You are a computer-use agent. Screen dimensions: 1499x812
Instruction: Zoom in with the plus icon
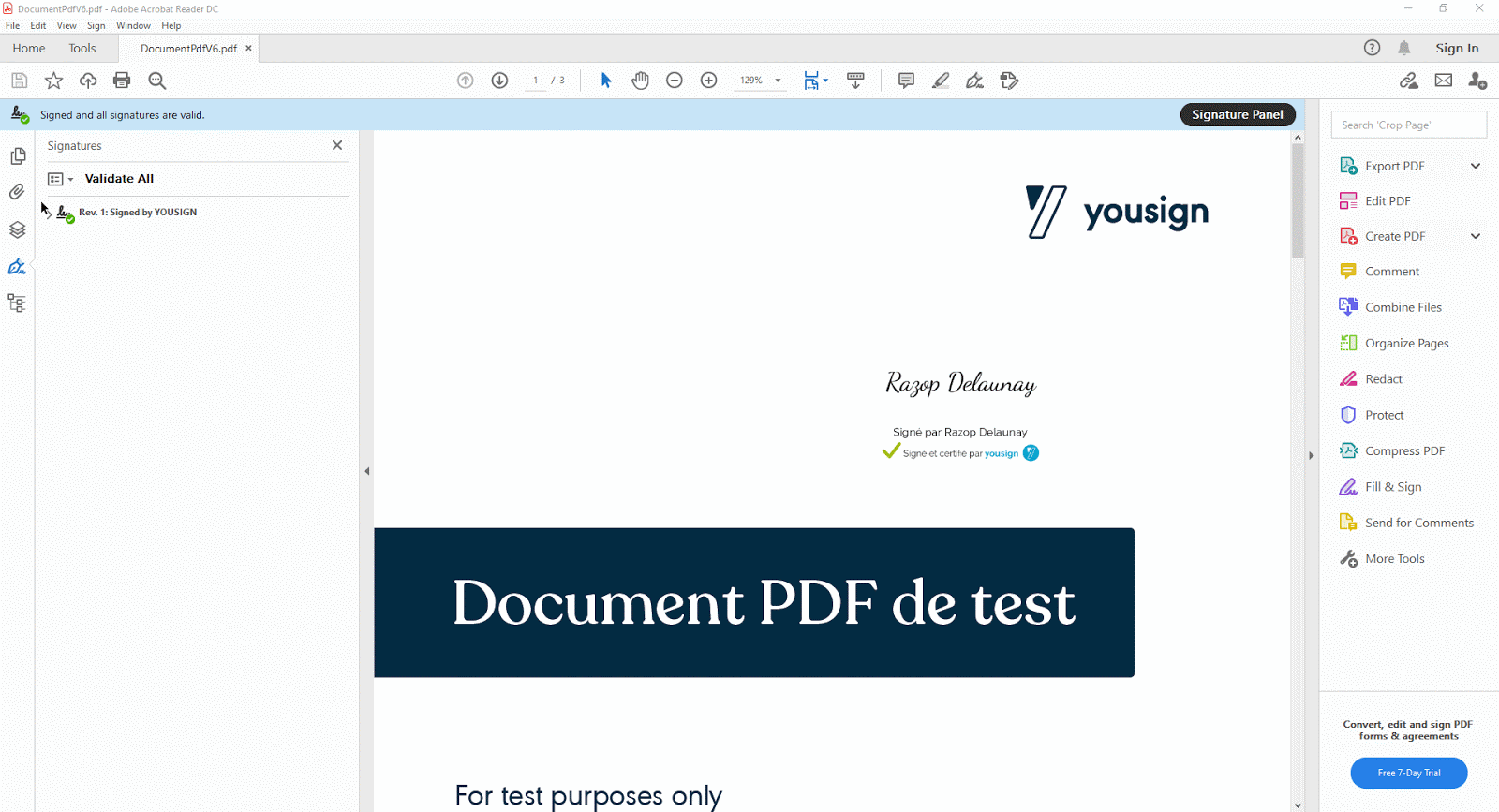(x=709, y=81)
